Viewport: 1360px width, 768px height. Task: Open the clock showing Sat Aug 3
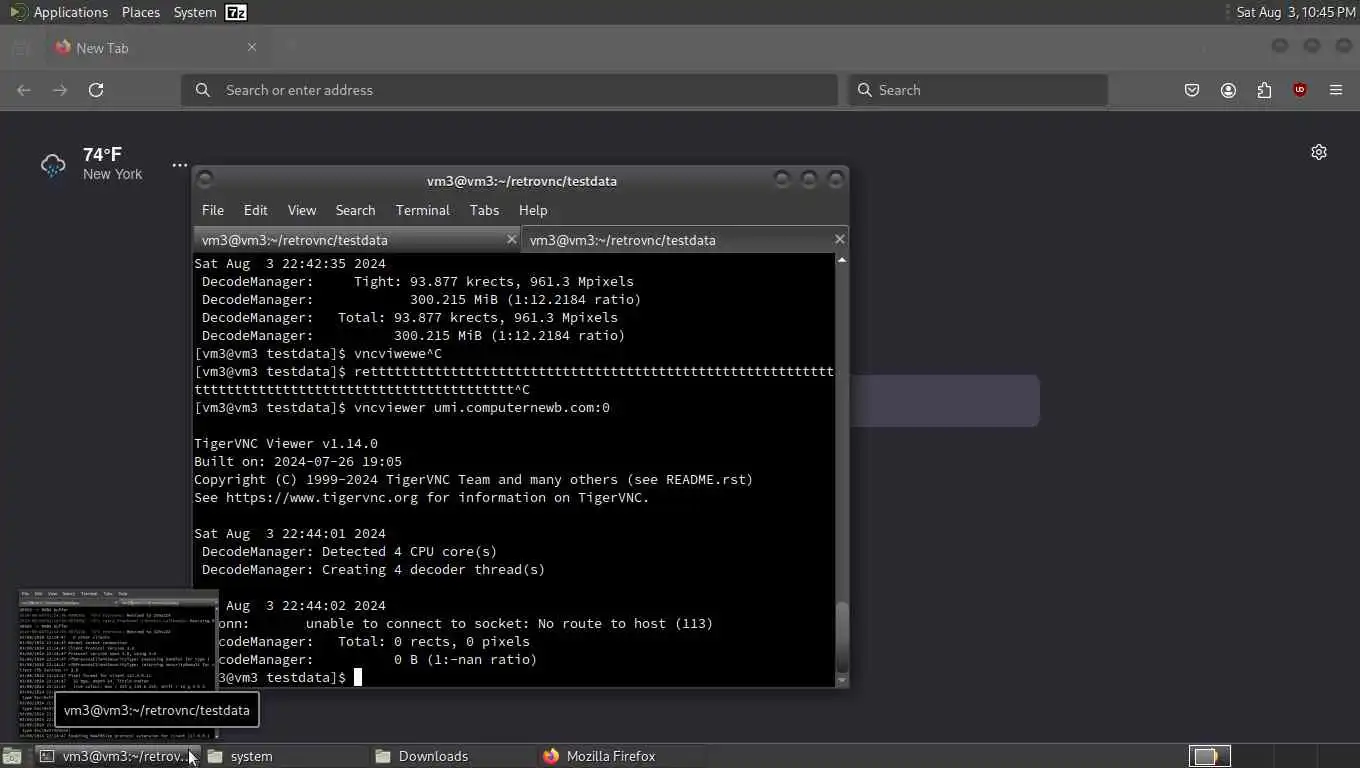click(1296, 12)
